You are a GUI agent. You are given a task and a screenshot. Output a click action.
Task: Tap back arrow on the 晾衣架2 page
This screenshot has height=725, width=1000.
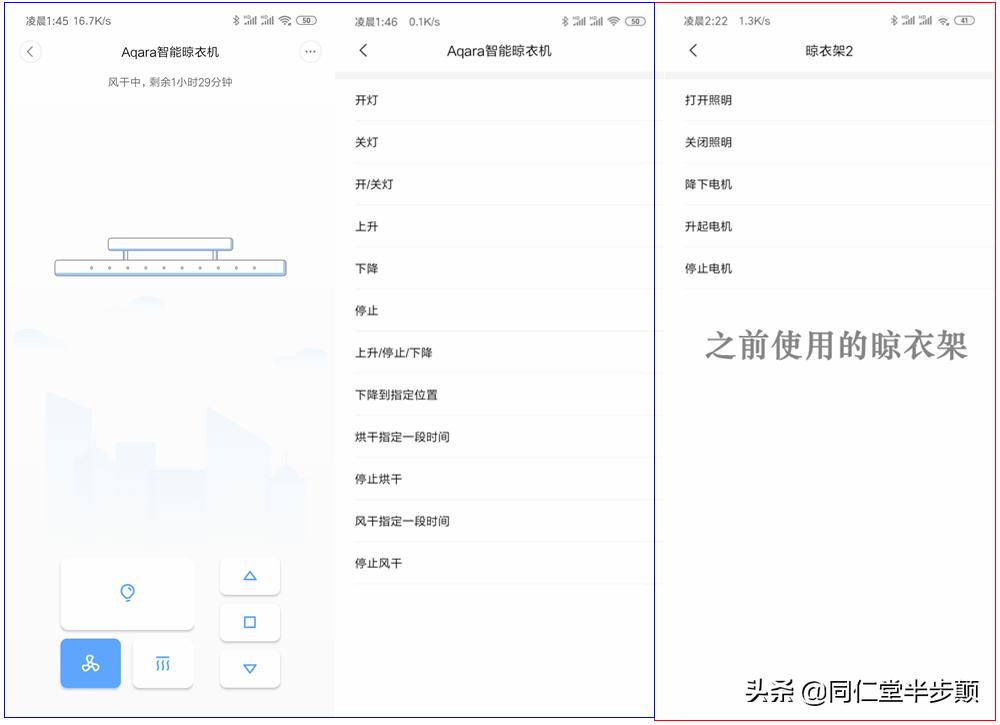click(x=690, y=51)
